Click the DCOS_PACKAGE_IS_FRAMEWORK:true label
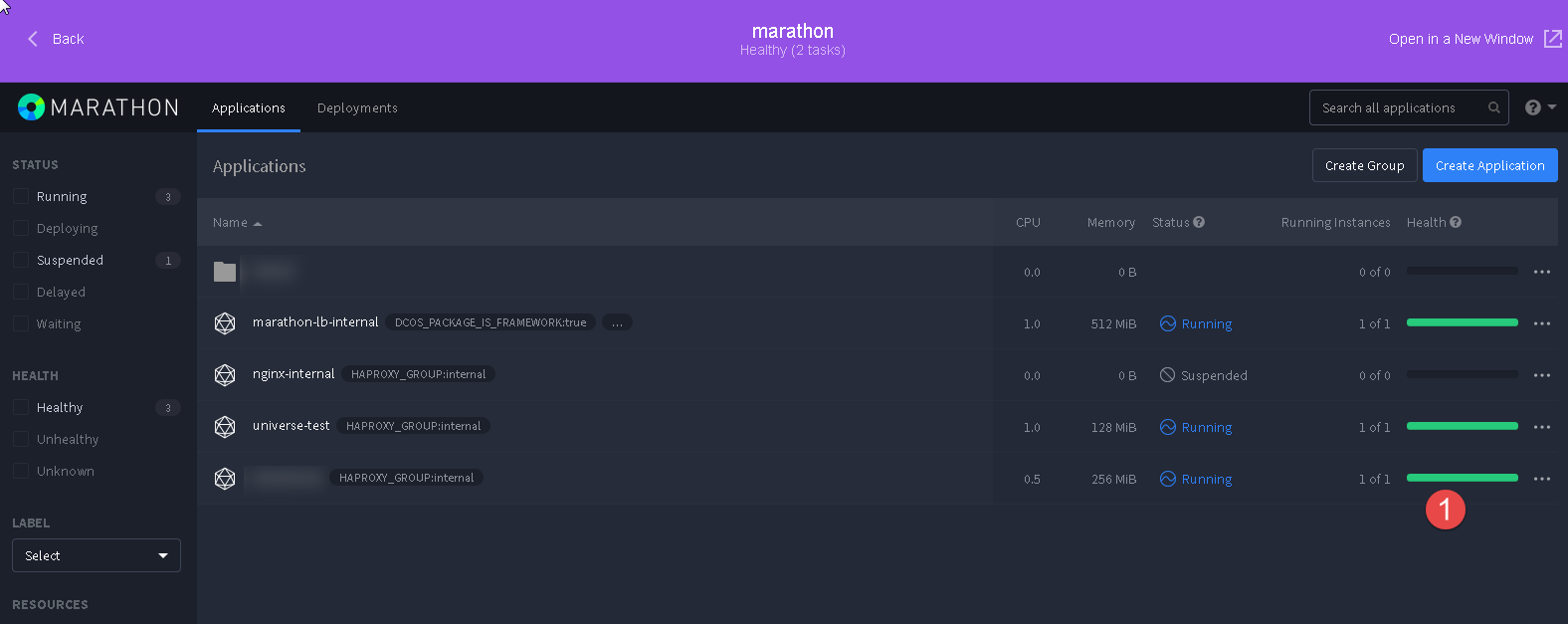 click(490, 322)
